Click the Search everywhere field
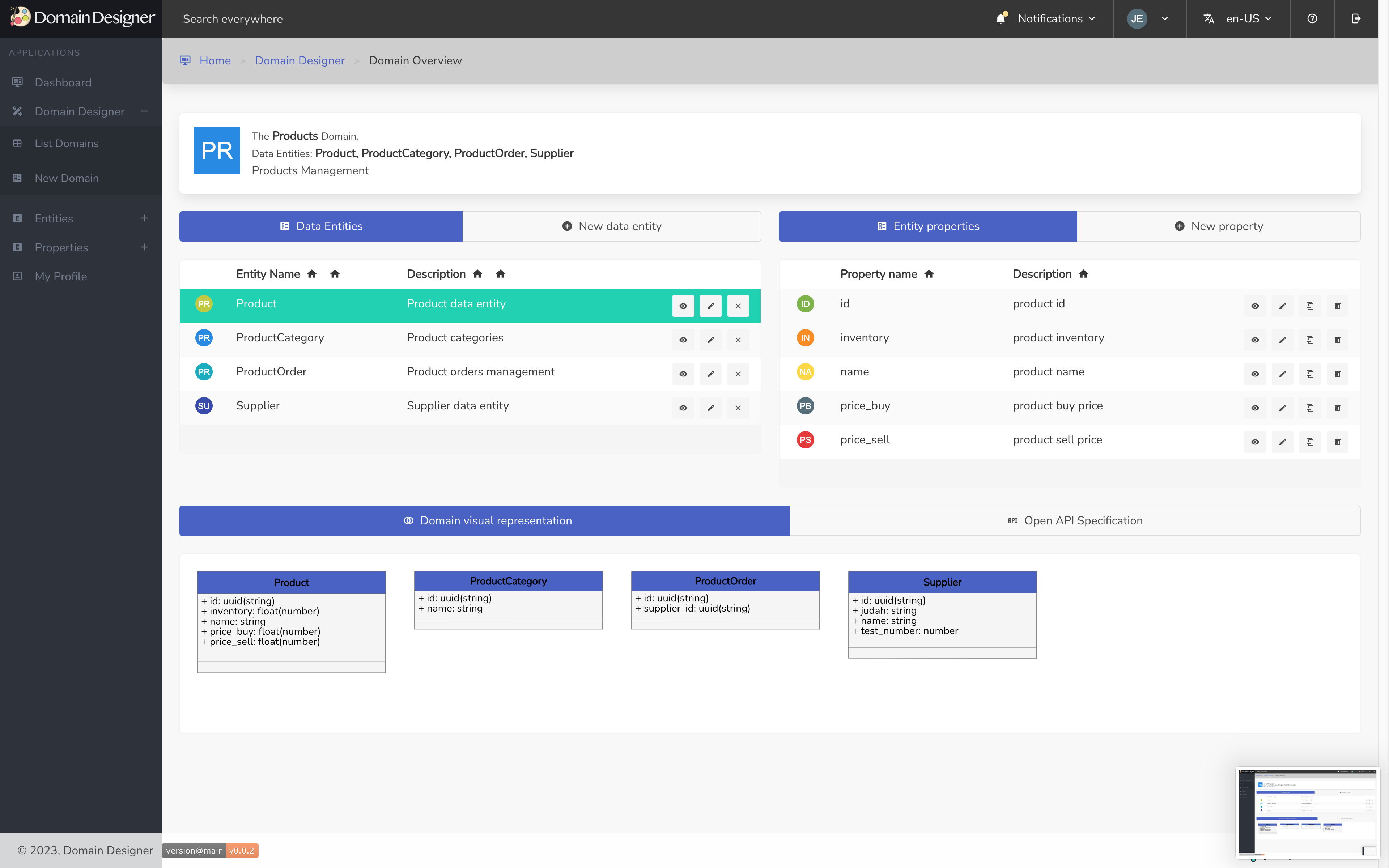 tap(233, 18)
